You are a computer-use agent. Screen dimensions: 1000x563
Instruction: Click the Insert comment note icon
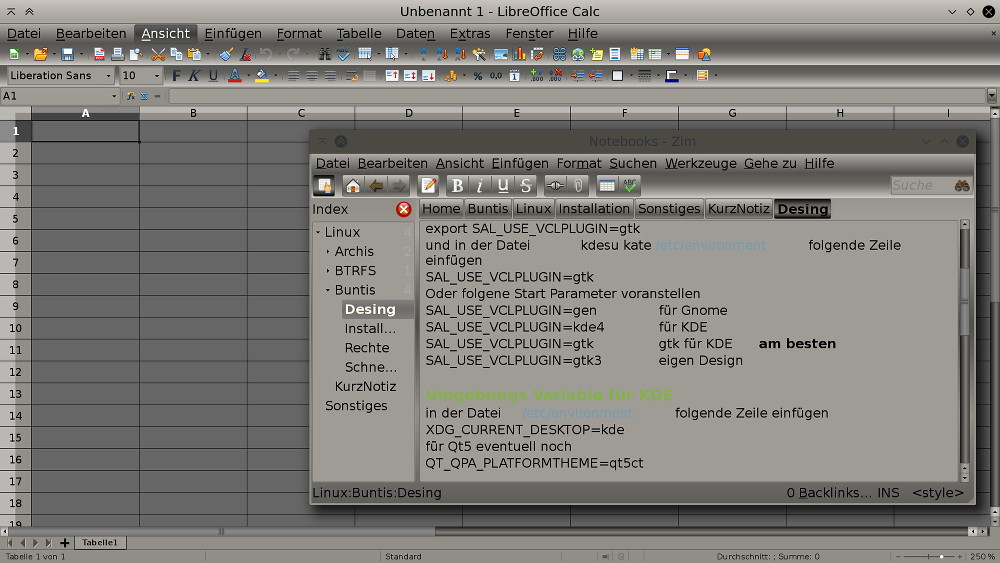click(x=596, y=54)
